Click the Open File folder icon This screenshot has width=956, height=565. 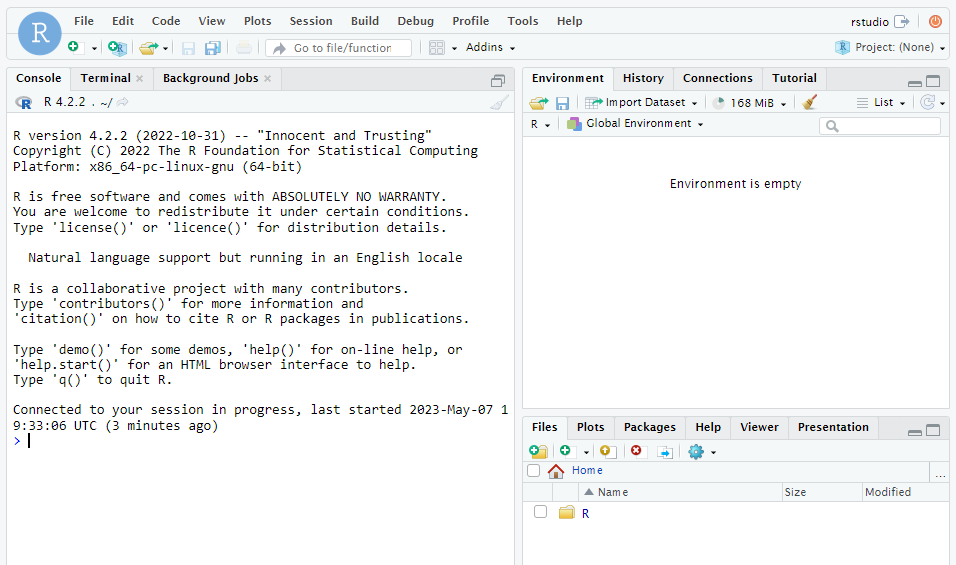click(x=148, y=48)
